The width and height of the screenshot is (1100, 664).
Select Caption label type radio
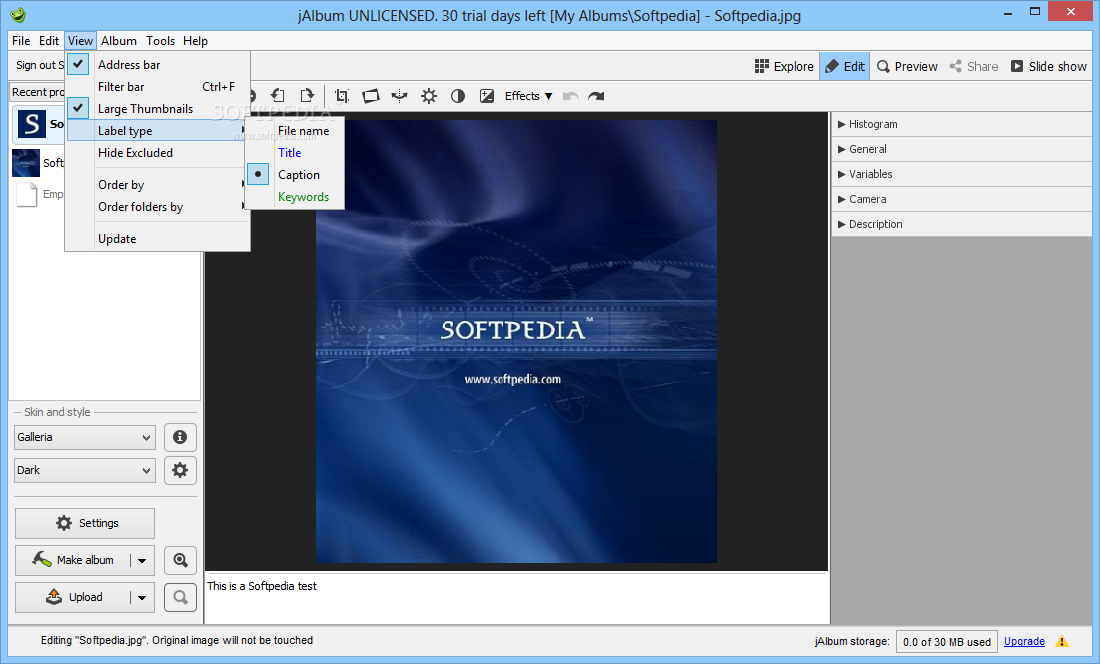(258, 175)
